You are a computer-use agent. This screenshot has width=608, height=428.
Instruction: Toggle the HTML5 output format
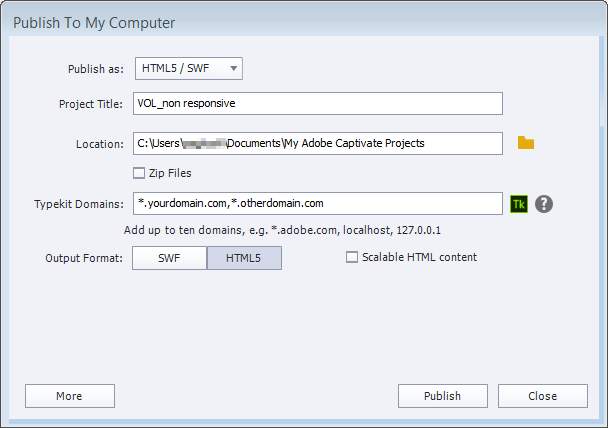click(244, 258)
